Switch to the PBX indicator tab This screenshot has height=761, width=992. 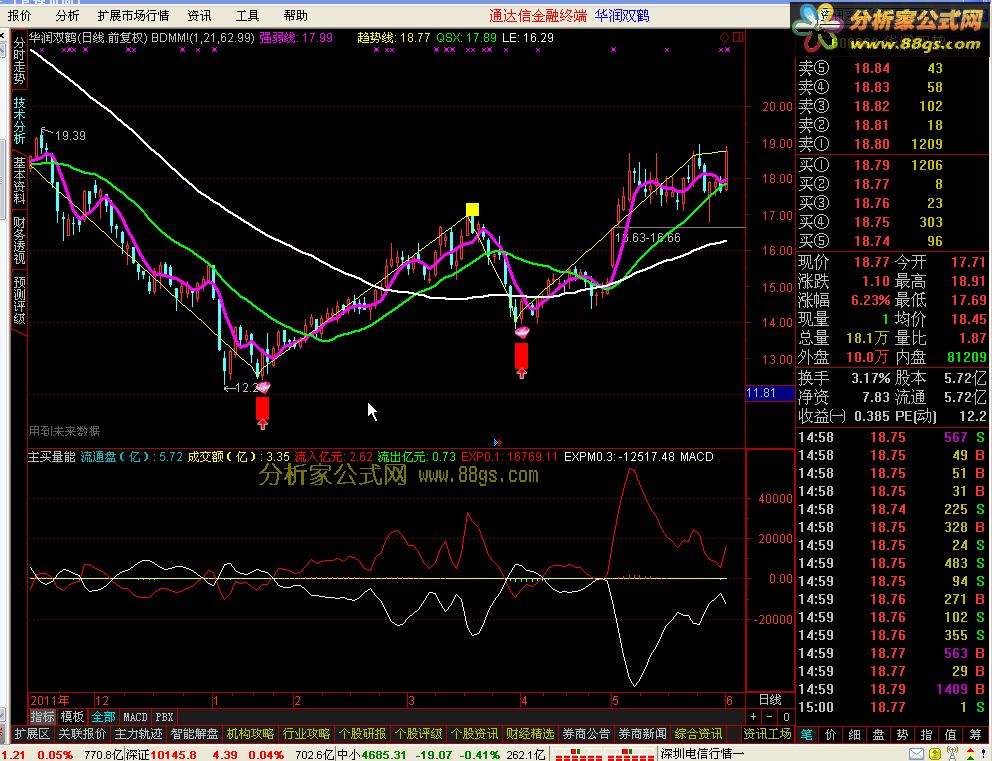click(x=164, y=717)
